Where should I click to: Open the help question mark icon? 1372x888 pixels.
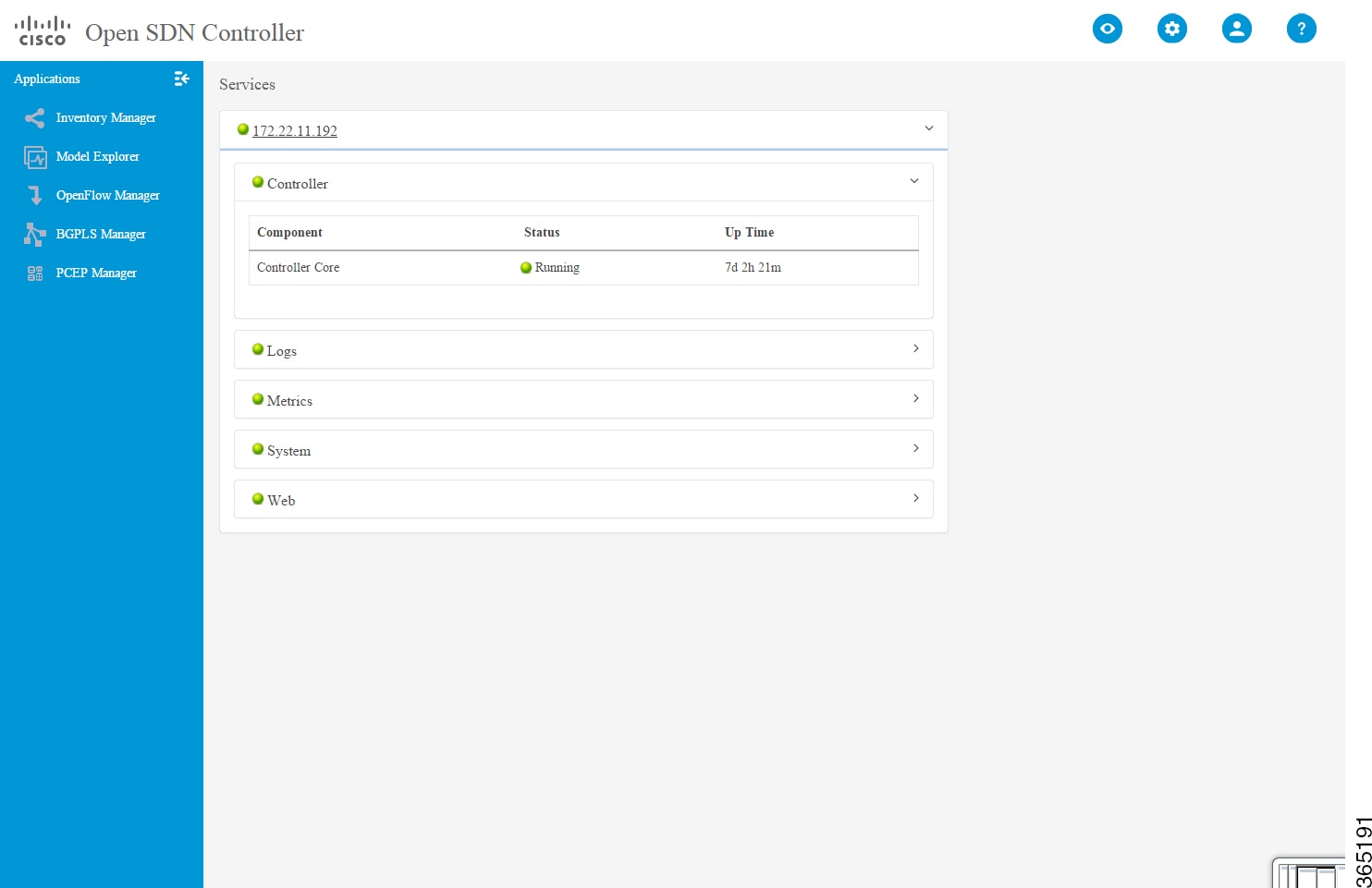click(1301, 29)
